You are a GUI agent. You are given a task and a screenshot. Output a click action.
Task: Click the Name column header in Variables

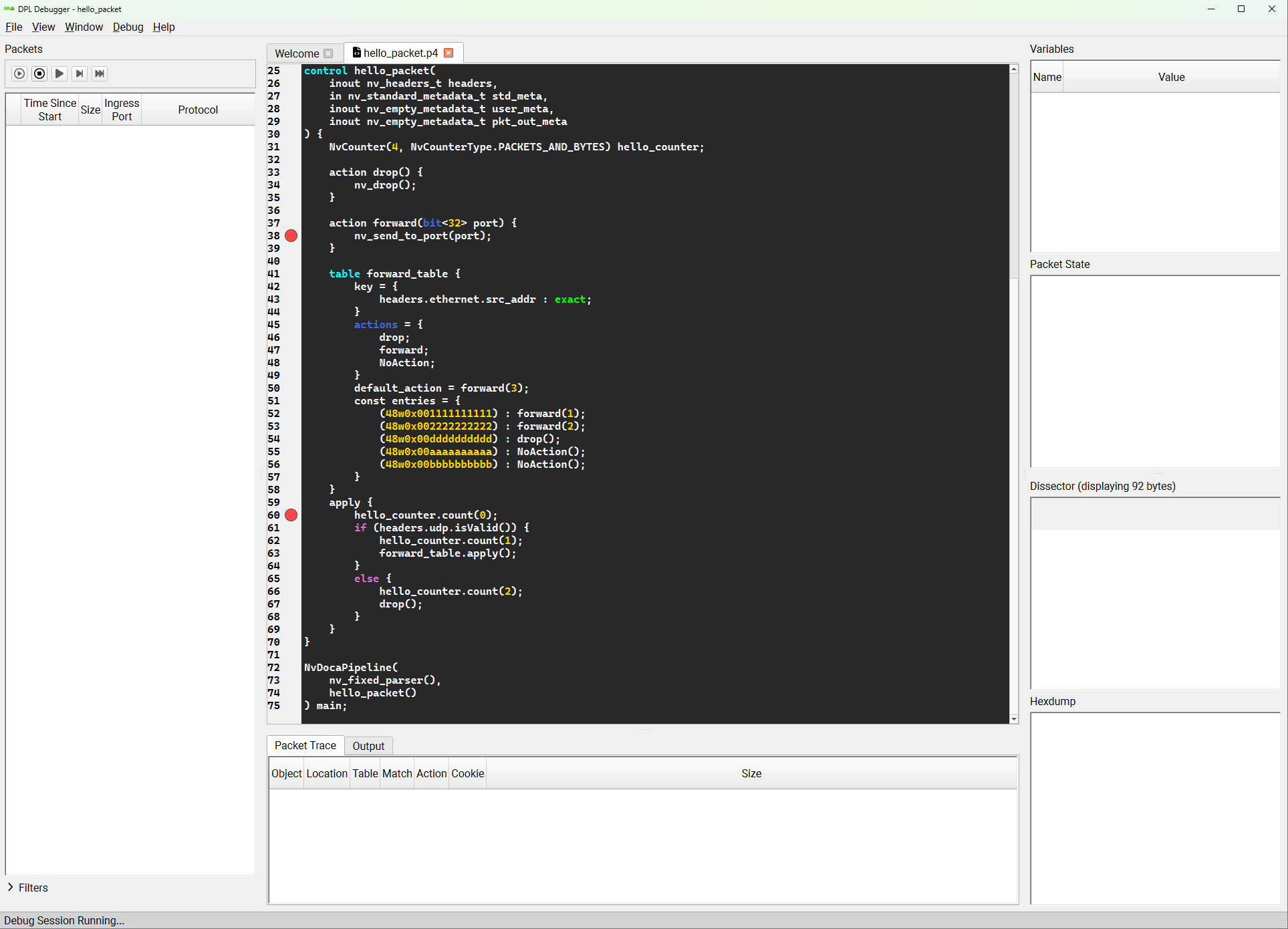click(1047, 77)
